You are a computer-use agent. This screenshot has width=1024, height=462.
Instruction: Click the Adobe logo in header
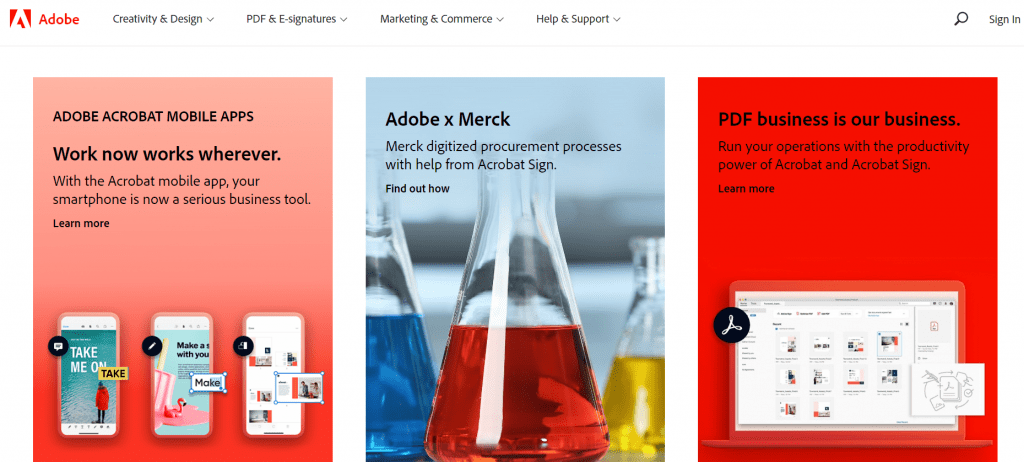[x=45, y=19]
